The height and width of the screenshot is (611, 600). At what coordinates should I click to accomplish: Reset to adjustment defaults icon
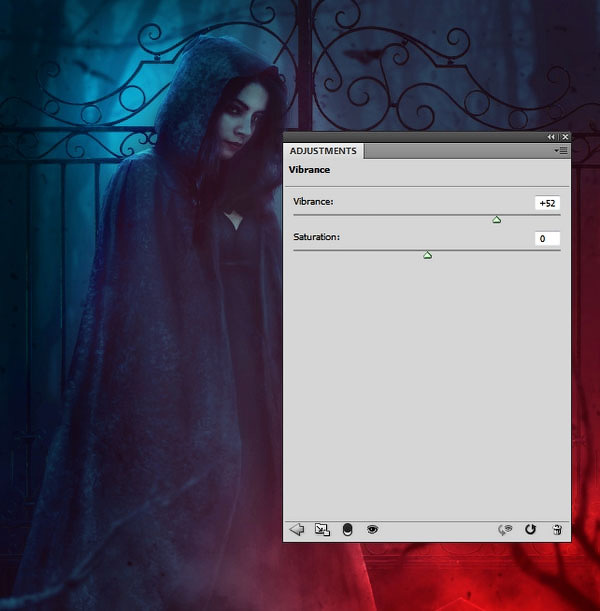click(x=530, y=529)
